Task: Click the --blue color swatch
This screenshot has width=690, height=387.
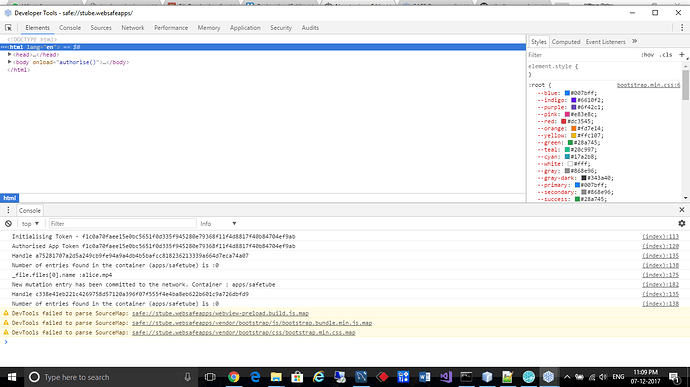Action: point(567,93)
